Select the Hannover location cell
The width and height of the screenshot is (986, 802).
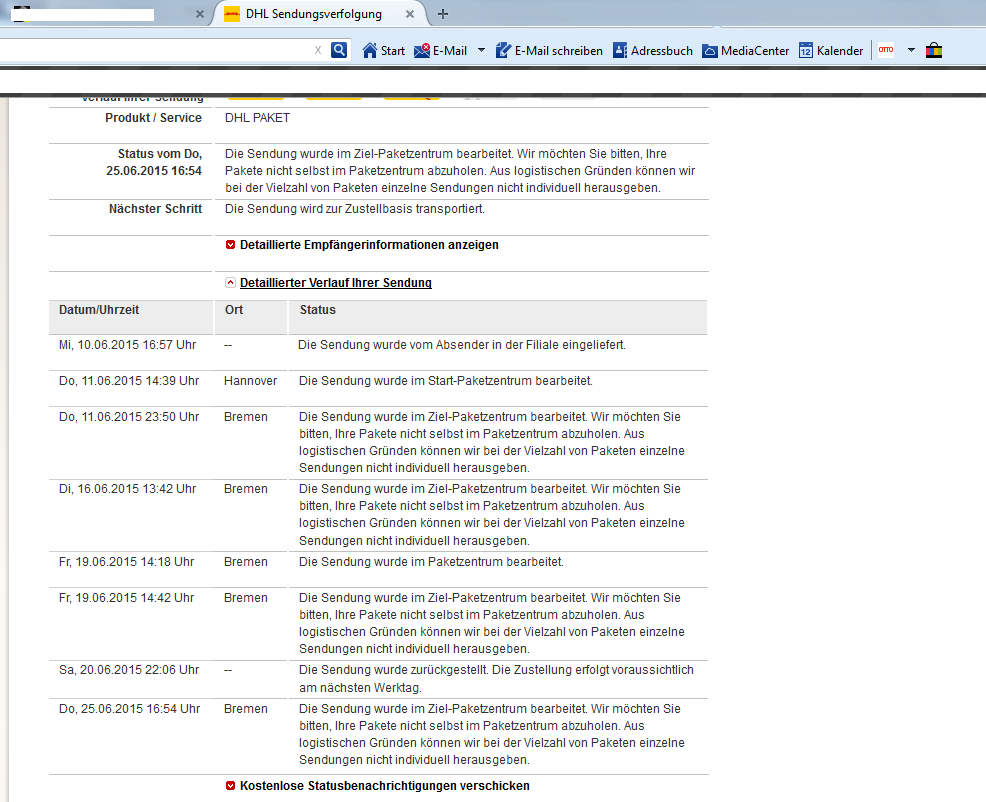tap(250, 381)
